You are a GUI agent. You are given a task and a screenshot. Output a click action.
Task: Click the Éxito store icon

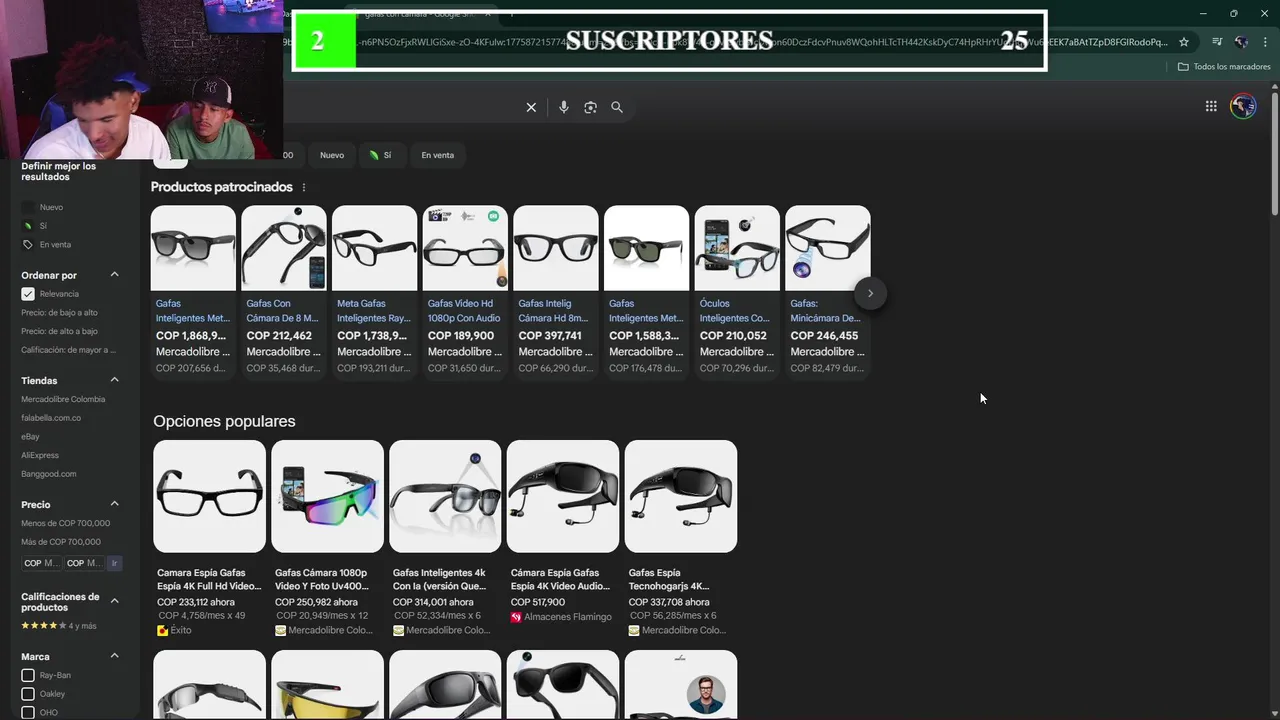point(163,631)
